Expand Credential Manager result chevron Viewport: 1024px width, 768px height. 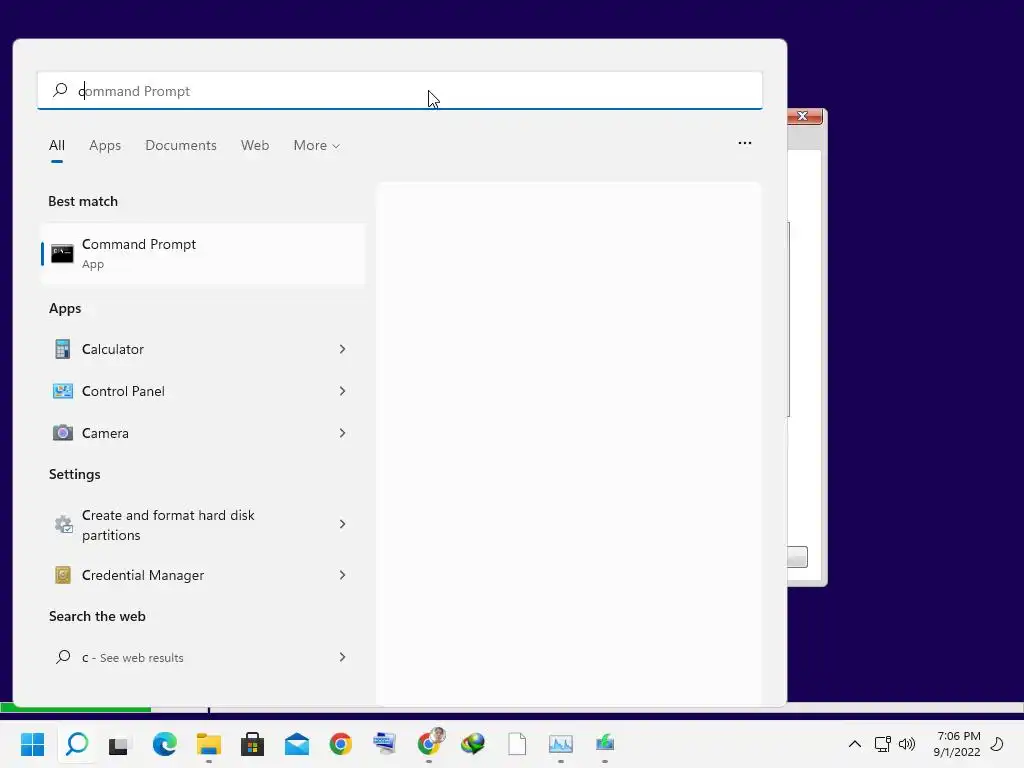(342, 575)
